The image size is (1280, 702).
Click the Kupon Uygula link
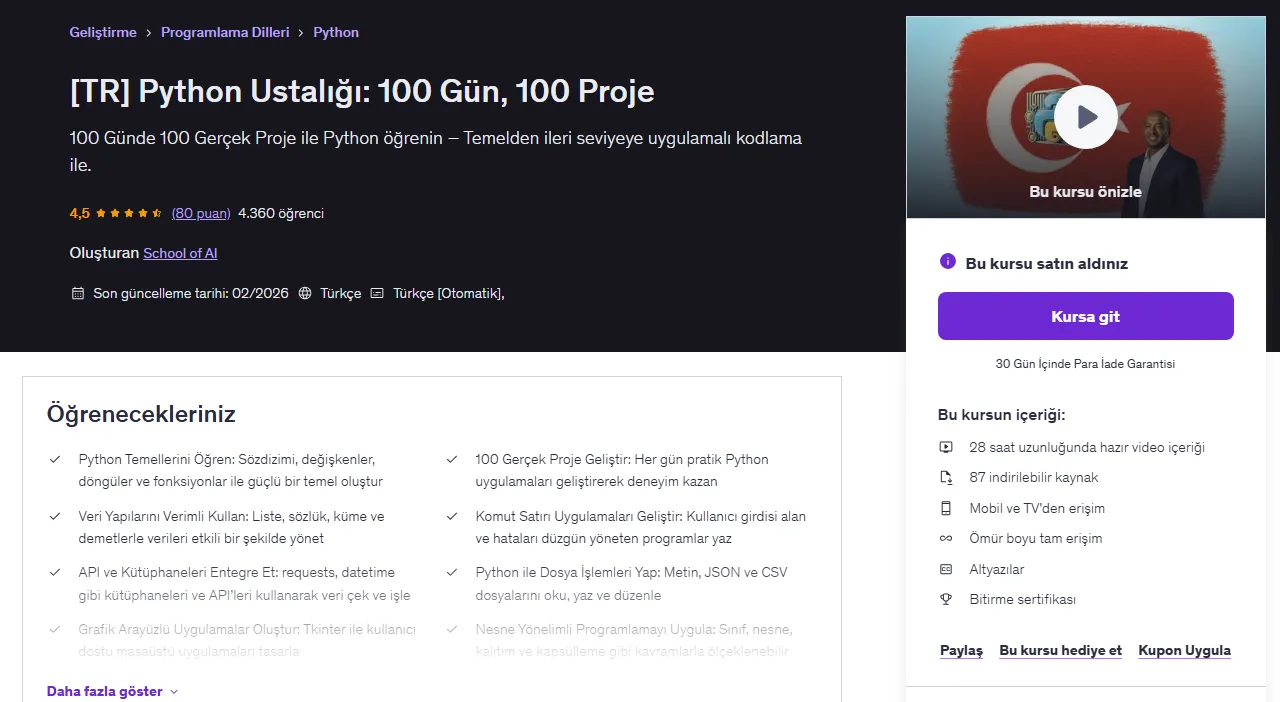click(x=1184, y=650)
